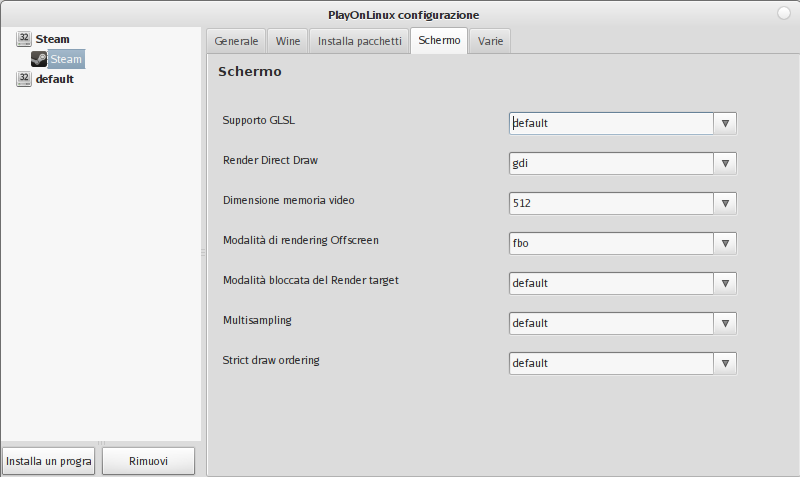Select the bold Steam virtual drive
The height and width of the screenshot is (477, 800).
click(x=53, y=39)
